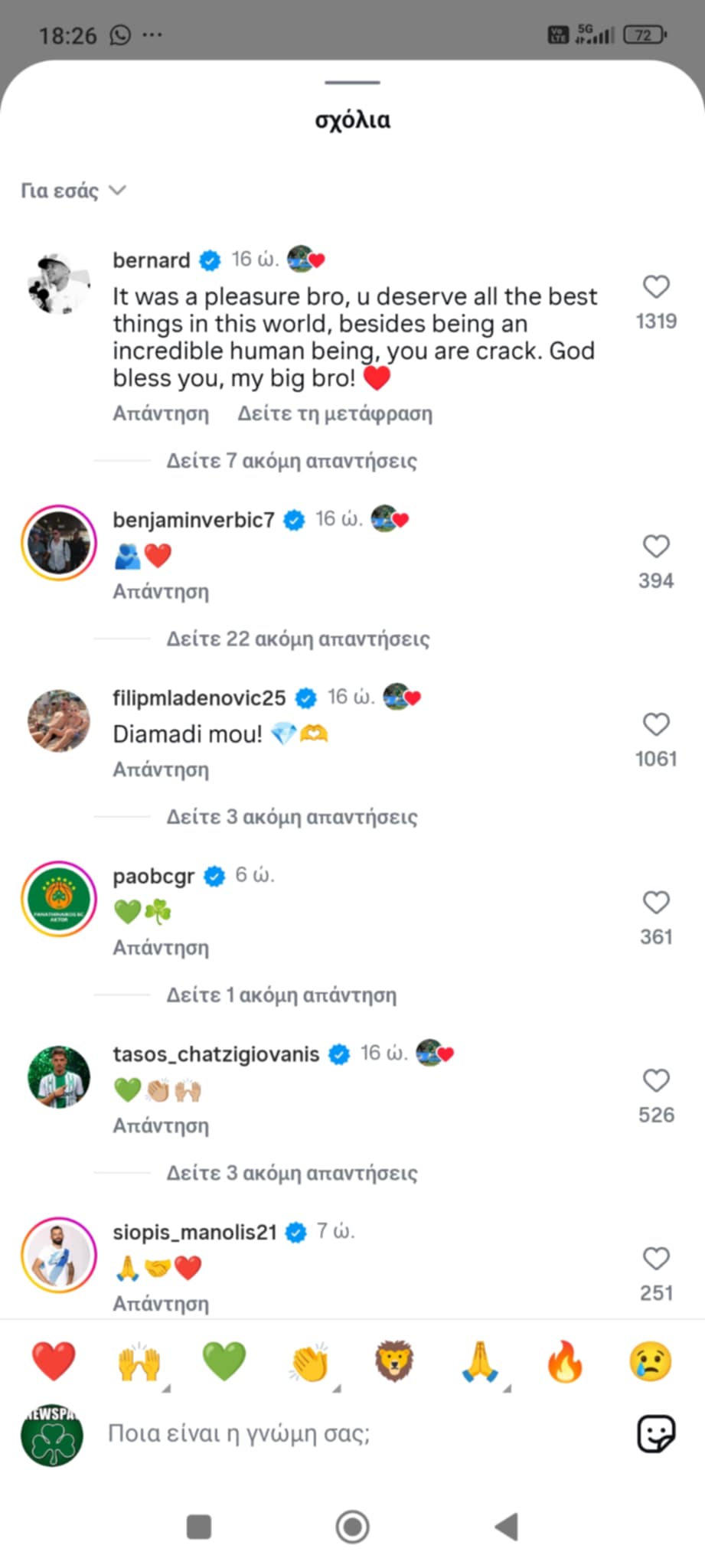This screenshot has height=1568, width=705.
Task: Open benjaminverbic7's profile picture
Action: pyautogui.click(x=59, y=542)
